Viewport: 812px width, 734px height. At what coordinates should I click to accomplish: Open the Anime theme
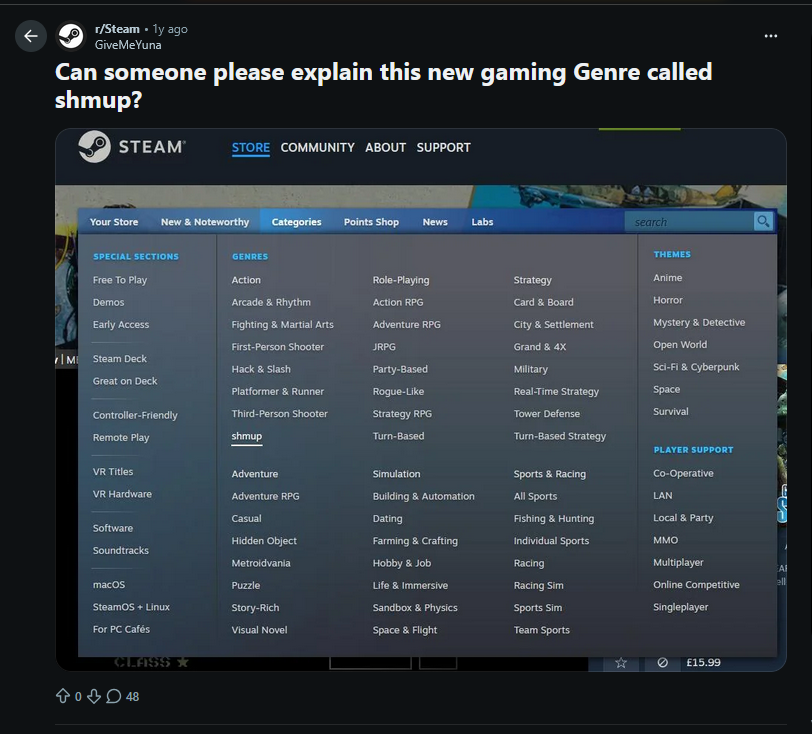[x=667, y=278]
